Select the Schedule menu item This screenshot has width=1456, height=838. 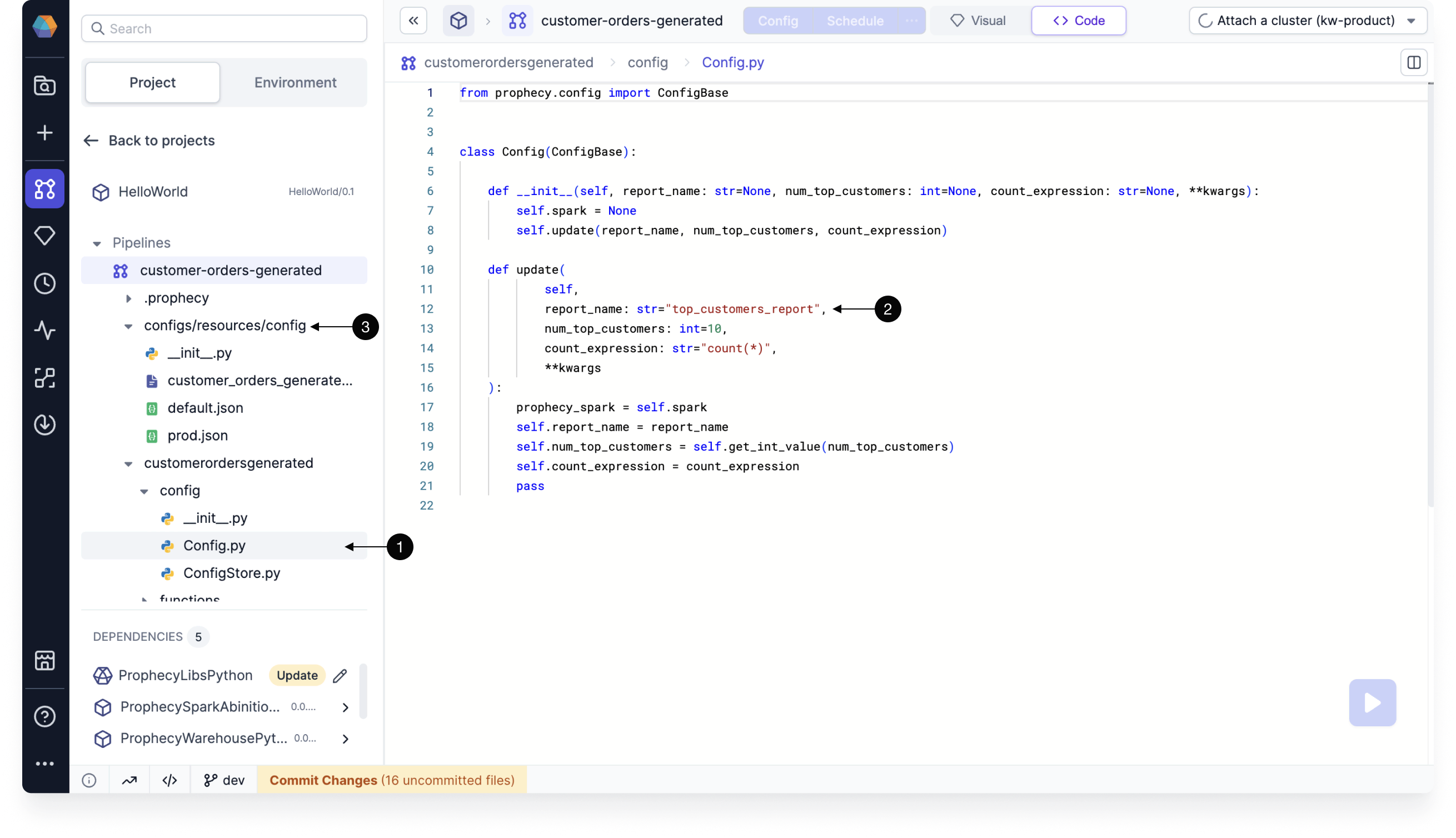855,20
